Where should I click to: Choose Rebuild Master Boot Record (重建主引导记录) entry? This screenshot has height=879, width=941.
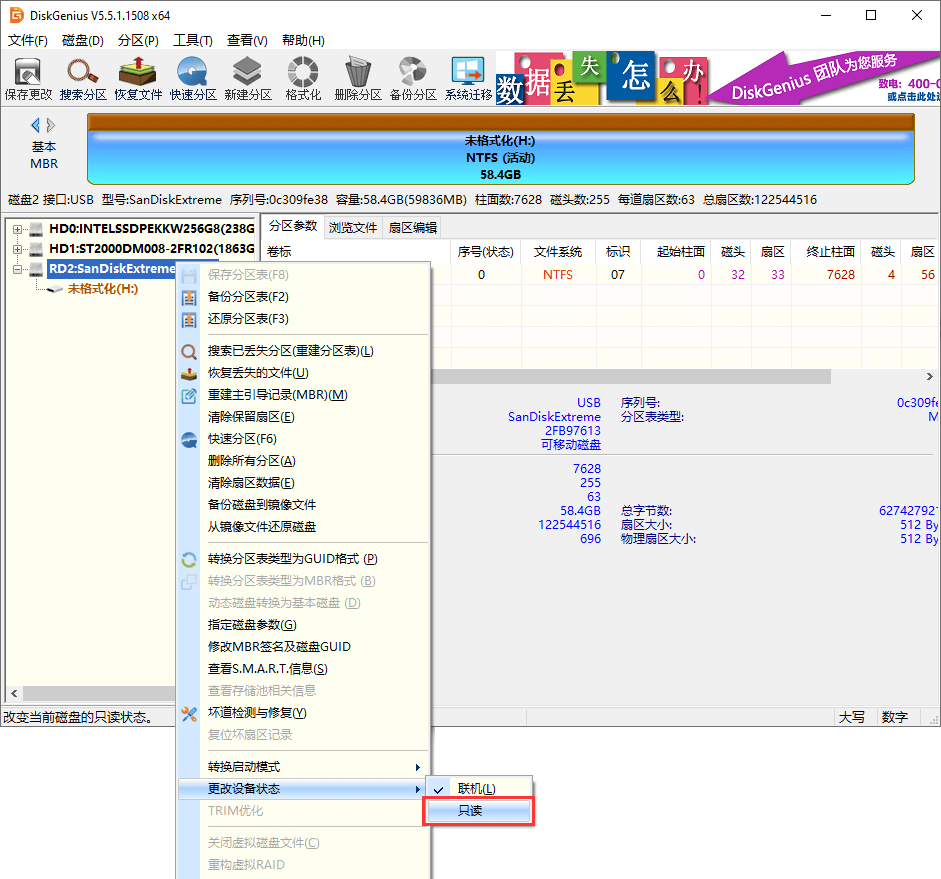(x=277, y=395)
